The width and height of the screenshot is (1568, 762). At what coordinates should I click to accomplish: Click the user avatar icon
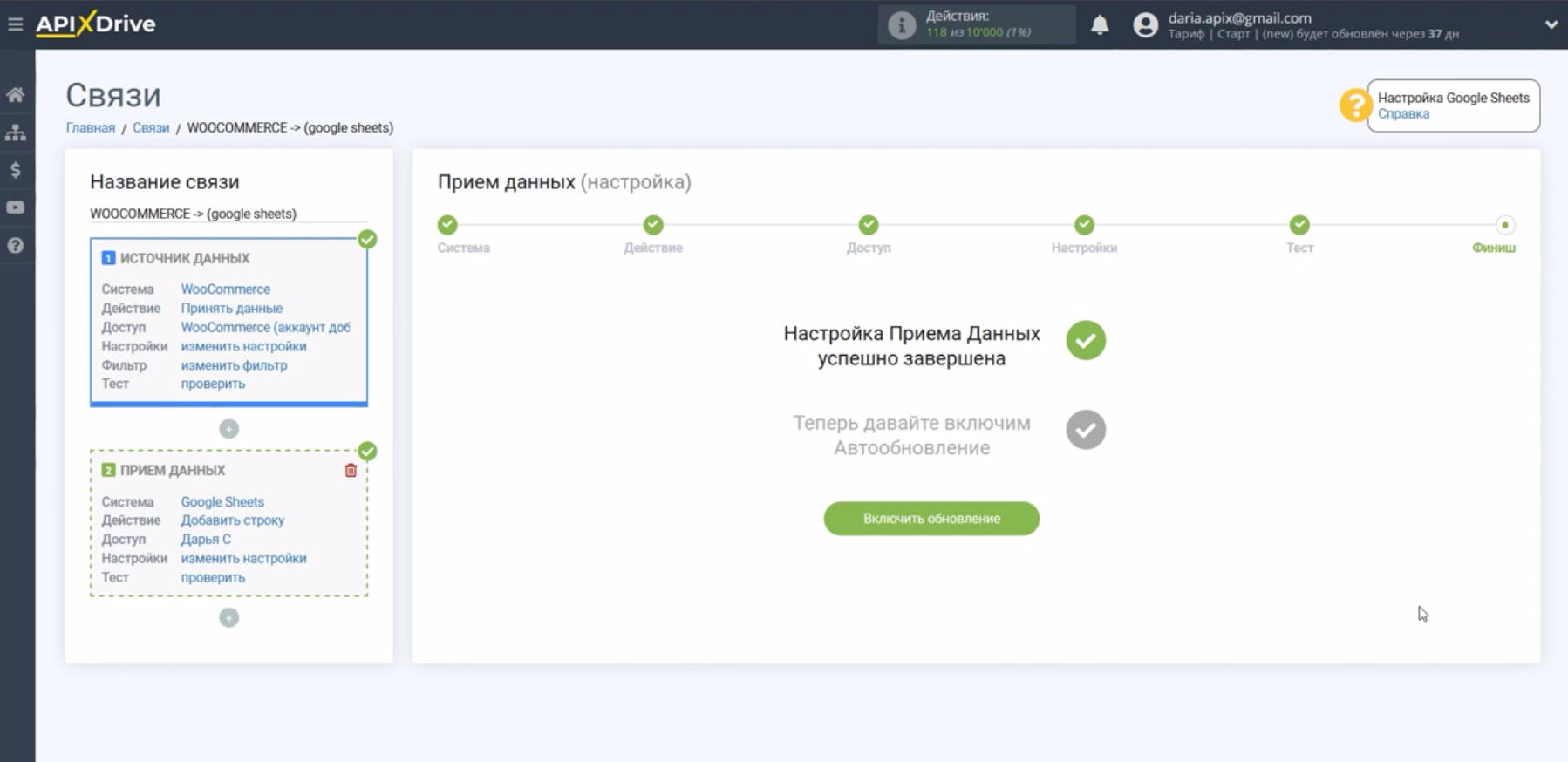pos(1145,24)
